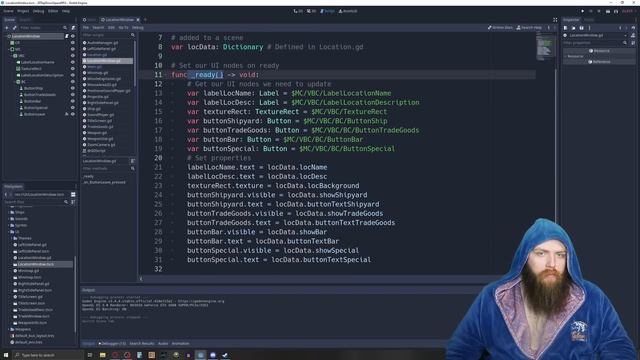This screenshot has height=360, width=640.
Task: Open Task View in the taskbar
Action: click(90, 355)
